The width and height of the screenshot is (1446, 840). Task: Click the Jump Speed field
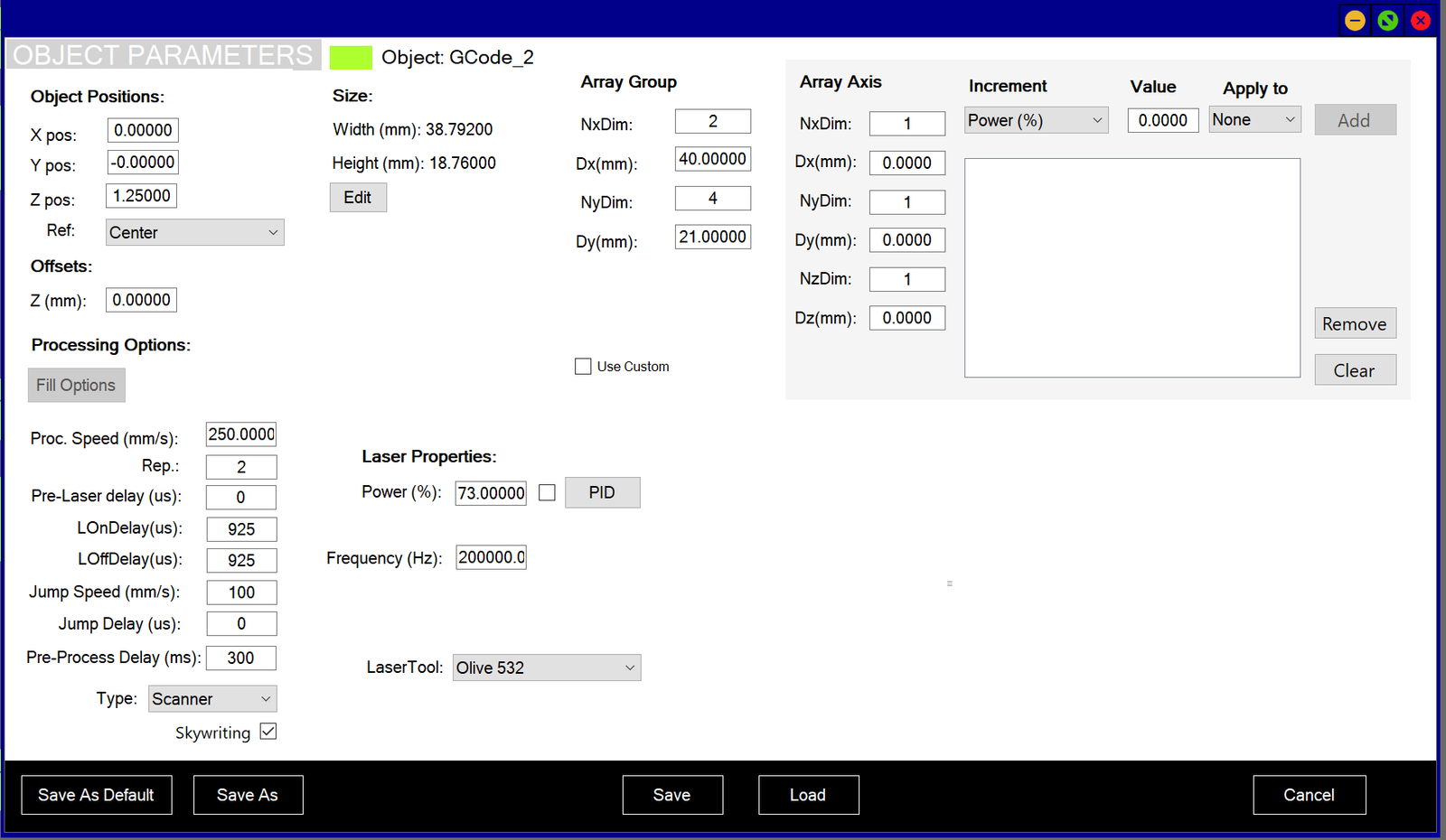tap(241, 593)
